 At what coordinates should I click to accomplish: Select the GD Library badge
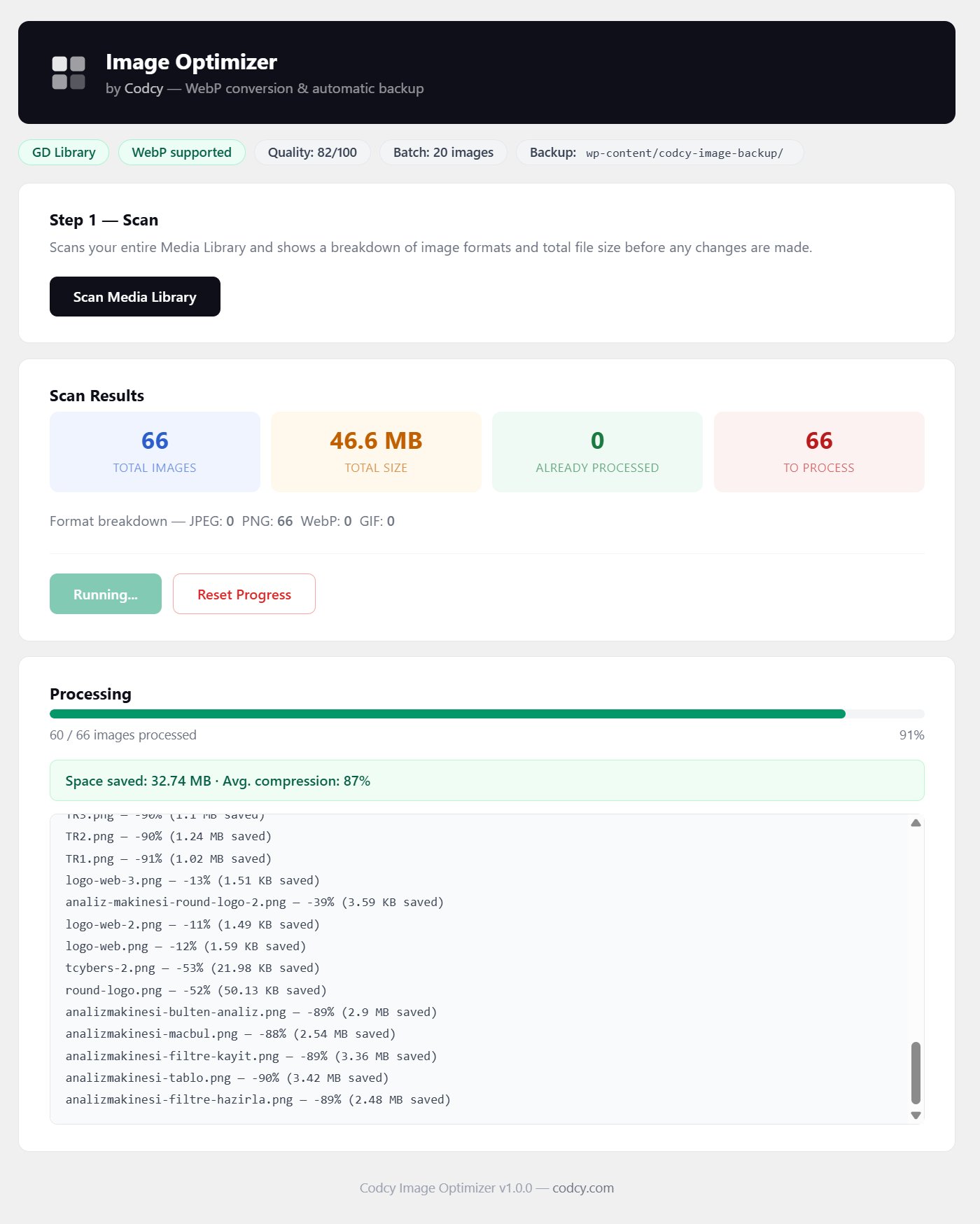(64, 153)
